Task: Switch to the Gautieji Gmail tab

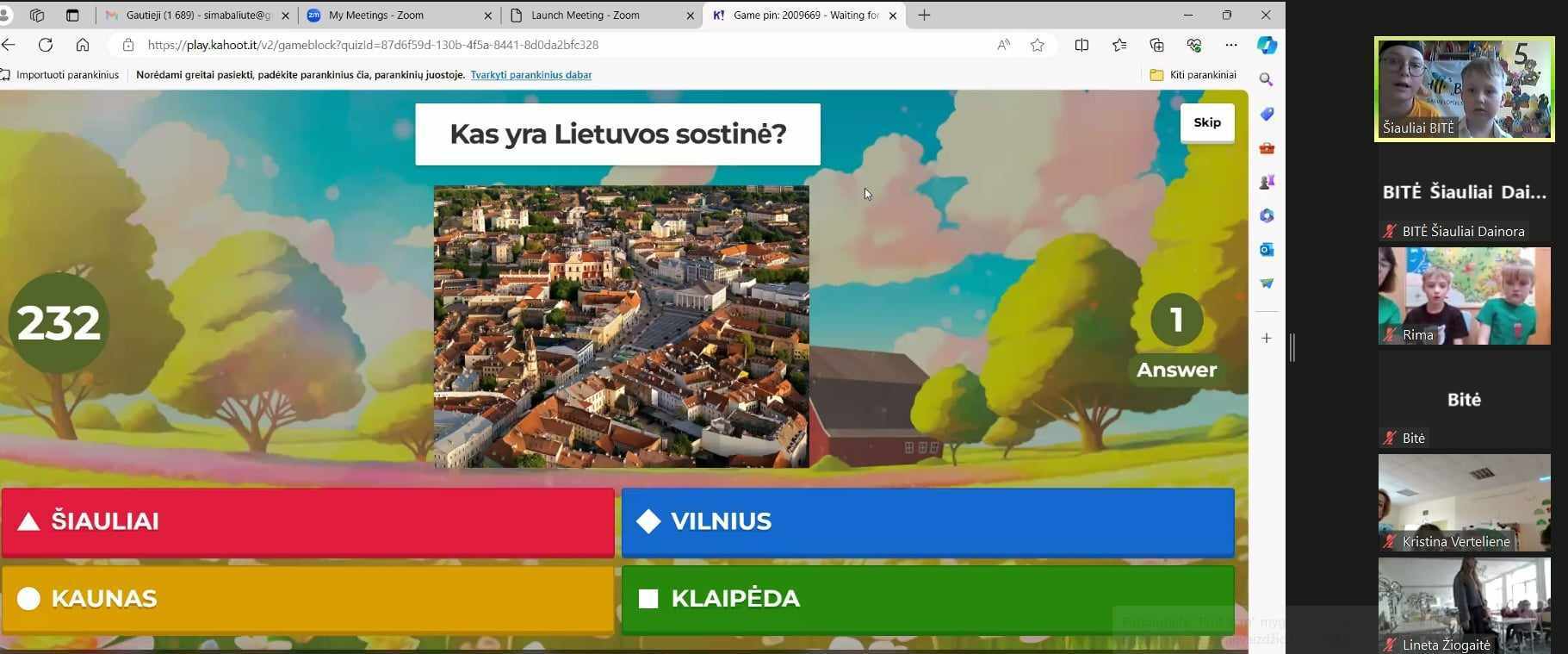Action: 197,16
